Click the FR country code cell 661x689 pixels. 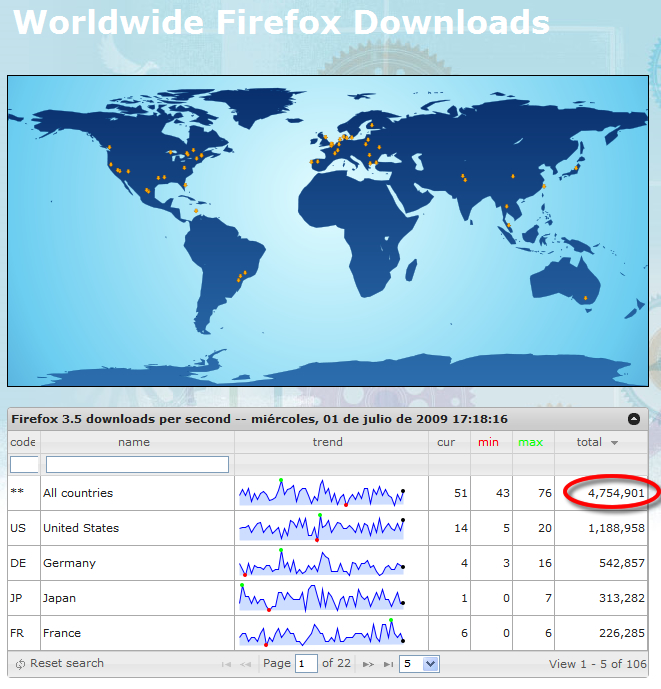17,633
